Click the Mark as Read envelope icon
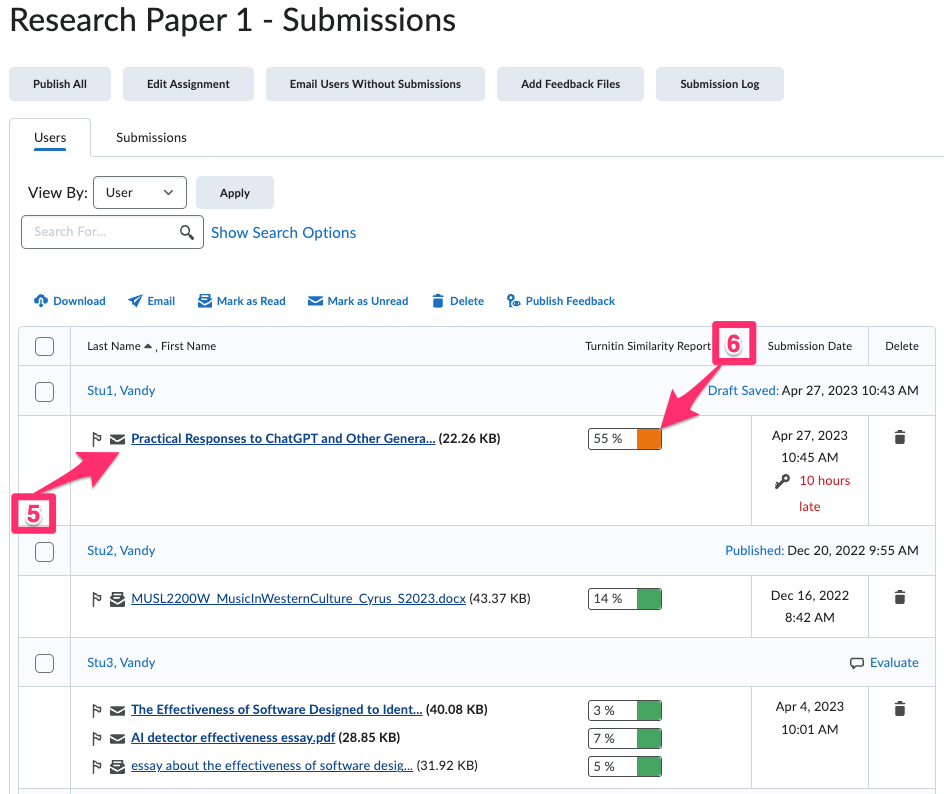944x794 pixels. [203, 301]
